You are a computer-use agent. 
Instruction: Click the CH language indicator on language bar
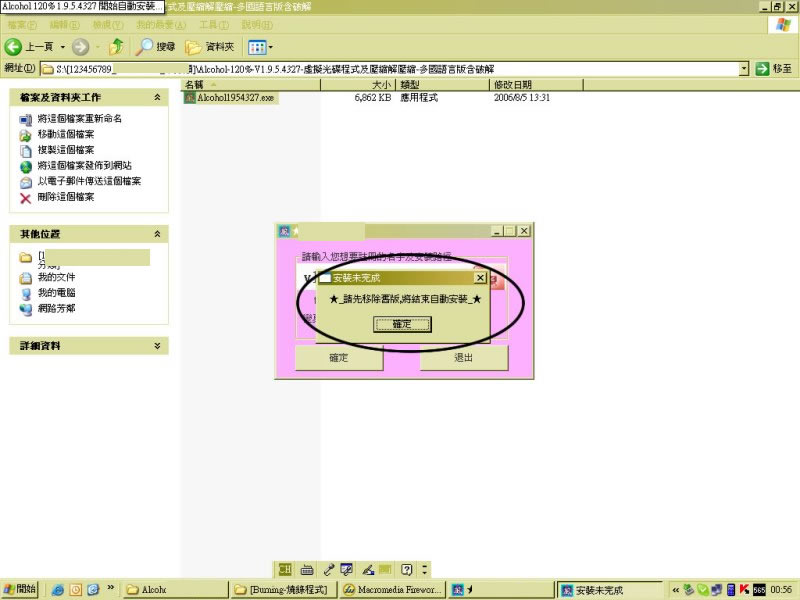[285, 569]
